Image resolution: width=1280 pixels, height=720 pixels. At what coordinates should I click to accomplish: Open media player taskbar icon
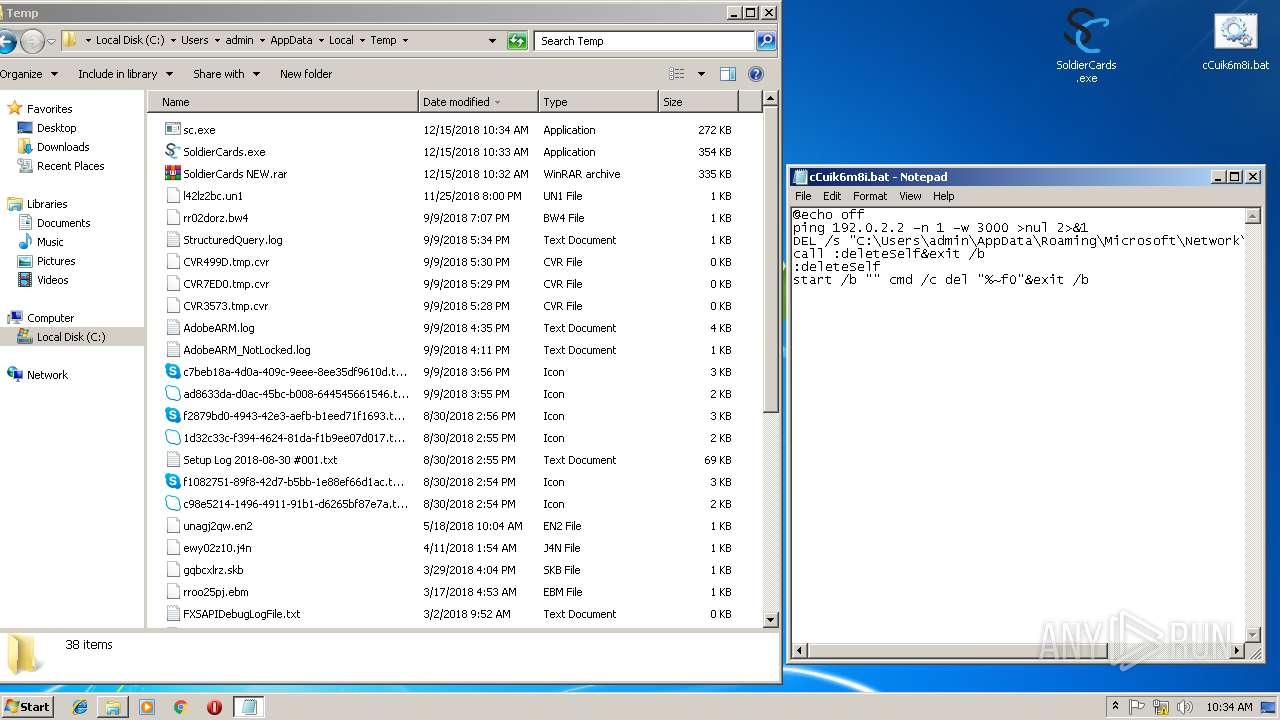(x=147, y=707)
